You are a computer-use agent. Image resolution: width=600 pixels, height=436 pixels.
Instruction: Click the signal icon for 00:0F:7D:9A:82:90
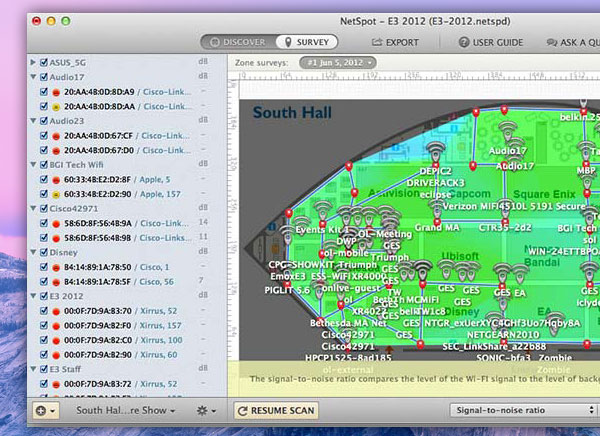tap(56, 355)
